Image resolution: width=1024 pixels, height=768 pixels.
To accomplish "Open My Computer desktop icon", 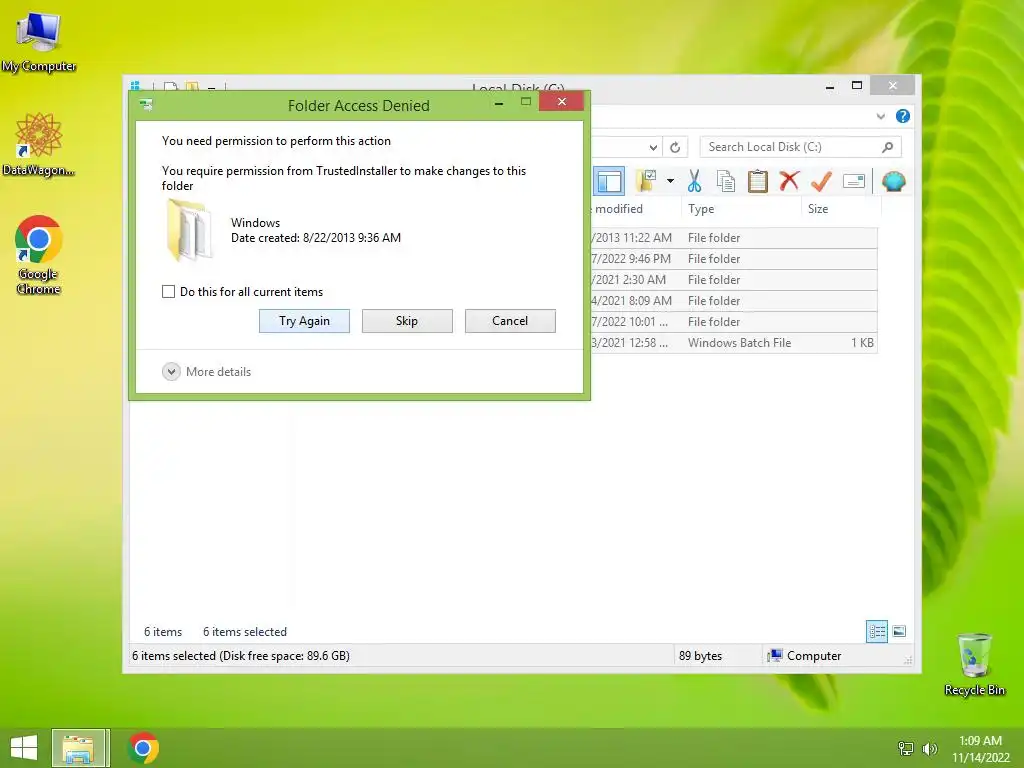I will 39,41.
